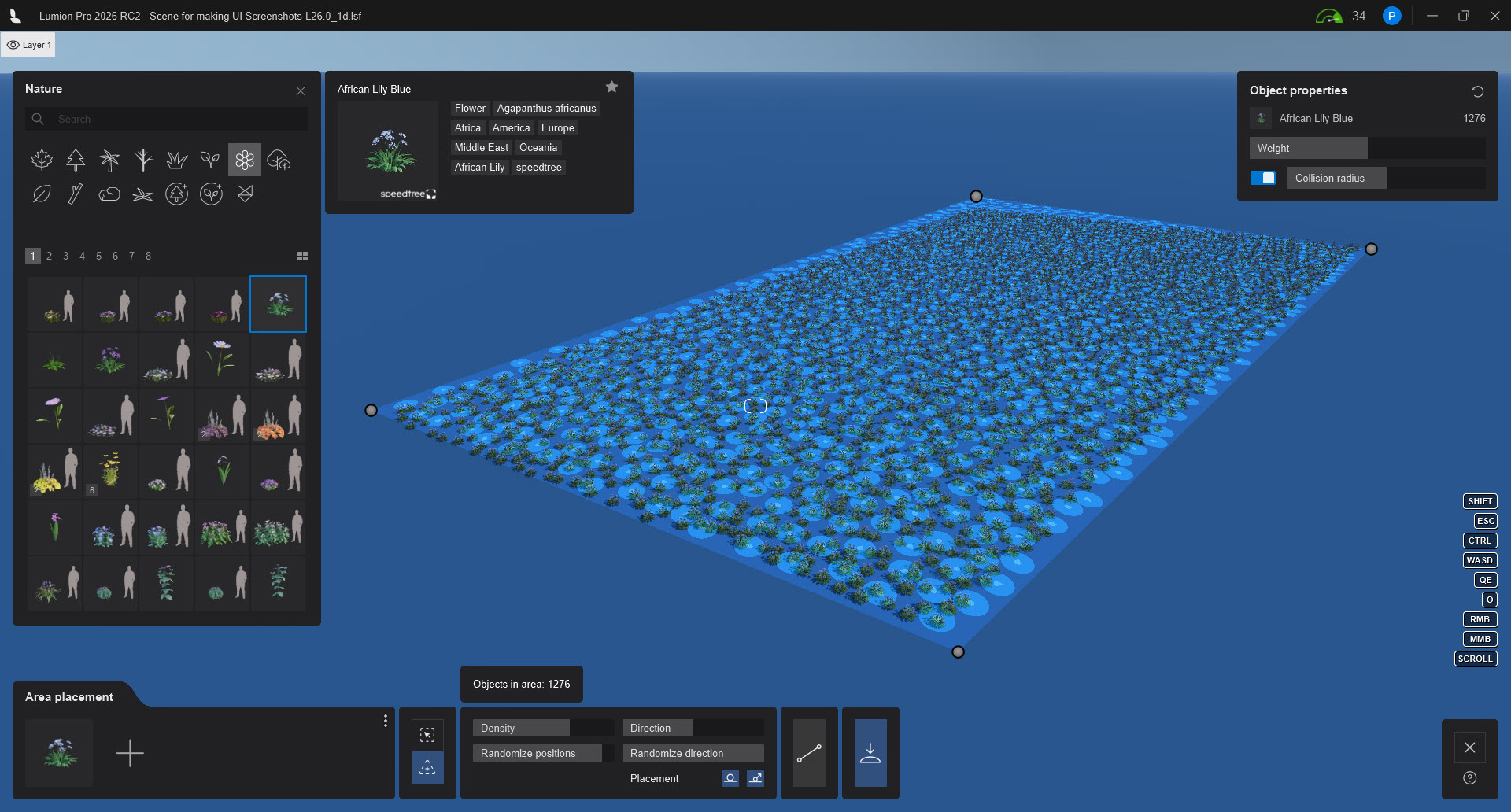Select the single leaf category icon
The image size is (1511, 812).
(42, 194)
